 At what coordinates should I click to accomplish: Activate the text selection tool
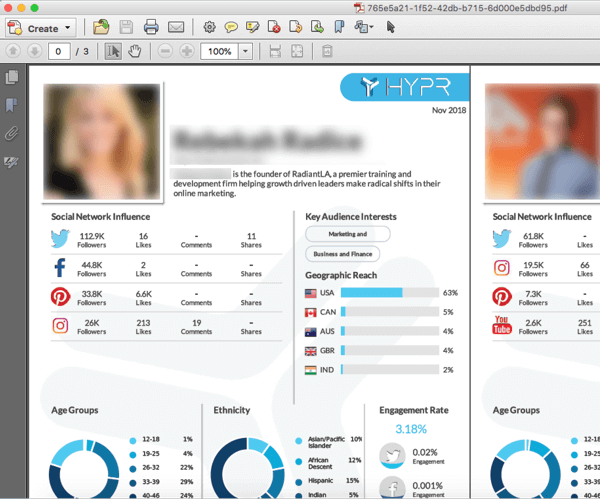[x=113, y=51]
